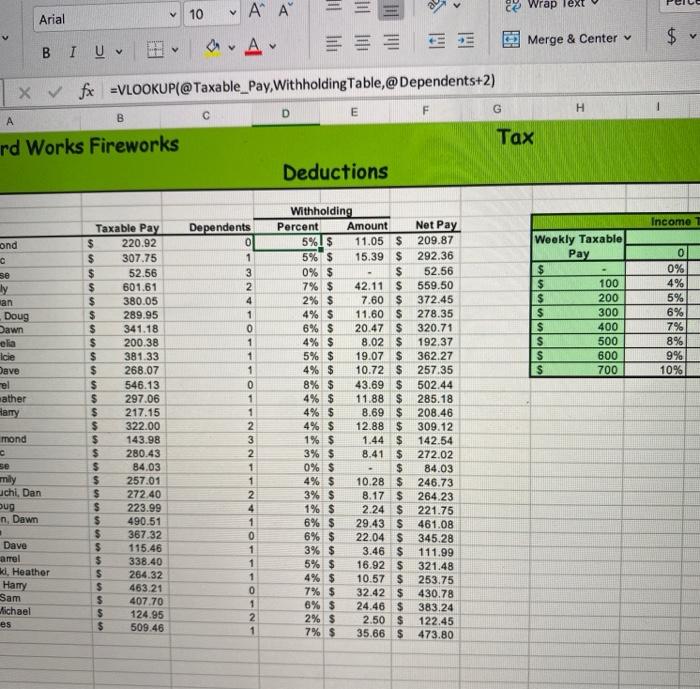Select cell with Taxable Pay 220.92
The height and width of the screenshot is (689, 700).
(122, 243)
